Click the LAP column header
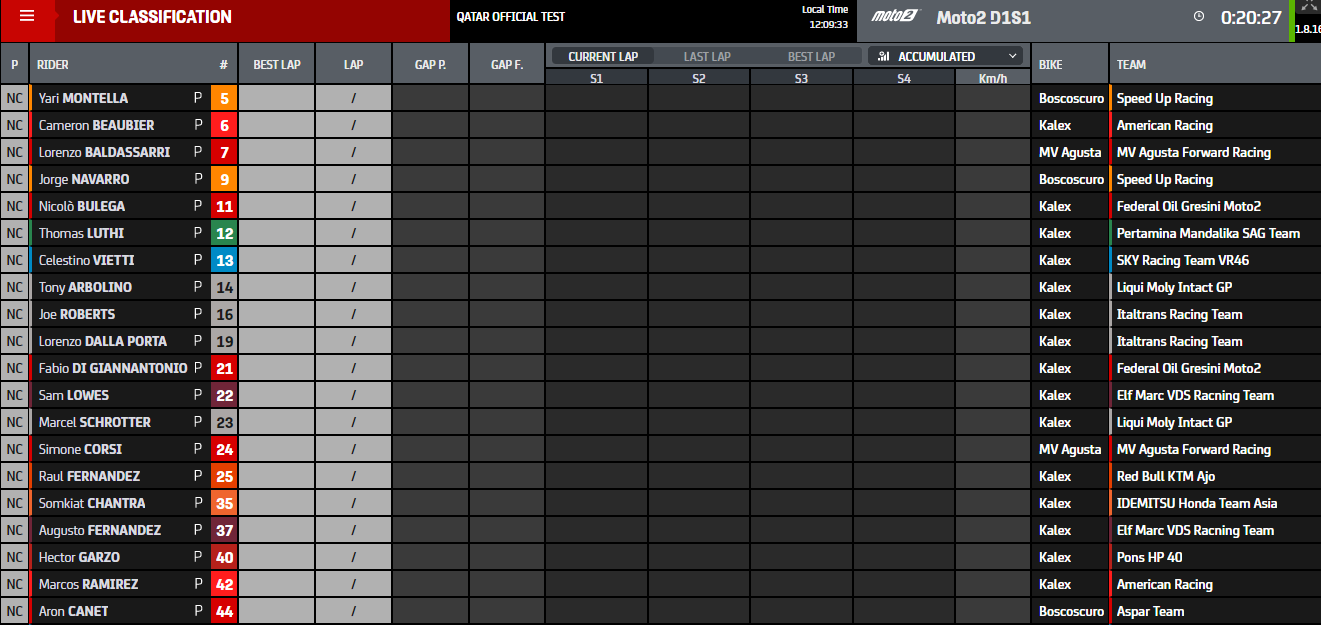 click(x=353, y=64)
